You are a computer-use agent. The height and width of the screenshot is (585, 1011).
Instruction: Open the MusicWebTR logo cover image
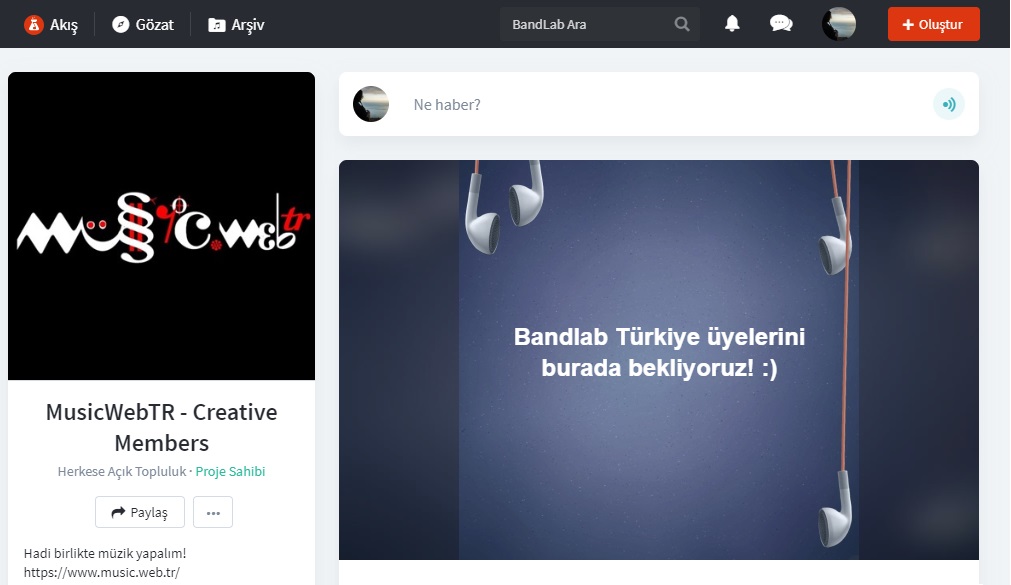click(x=161, y=226)
